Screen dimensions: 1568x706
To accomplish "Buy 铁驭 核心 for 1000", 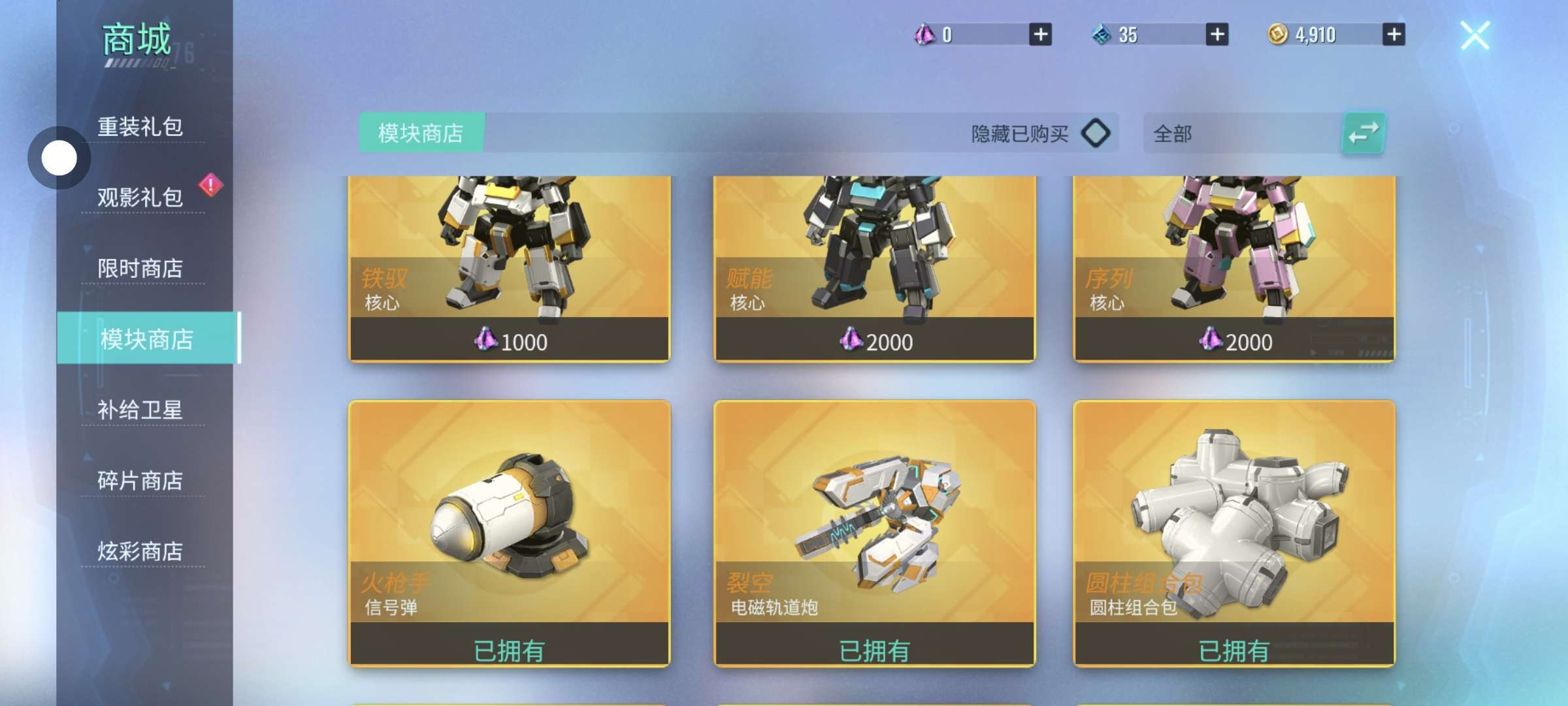I will click(x=510, y=341).
